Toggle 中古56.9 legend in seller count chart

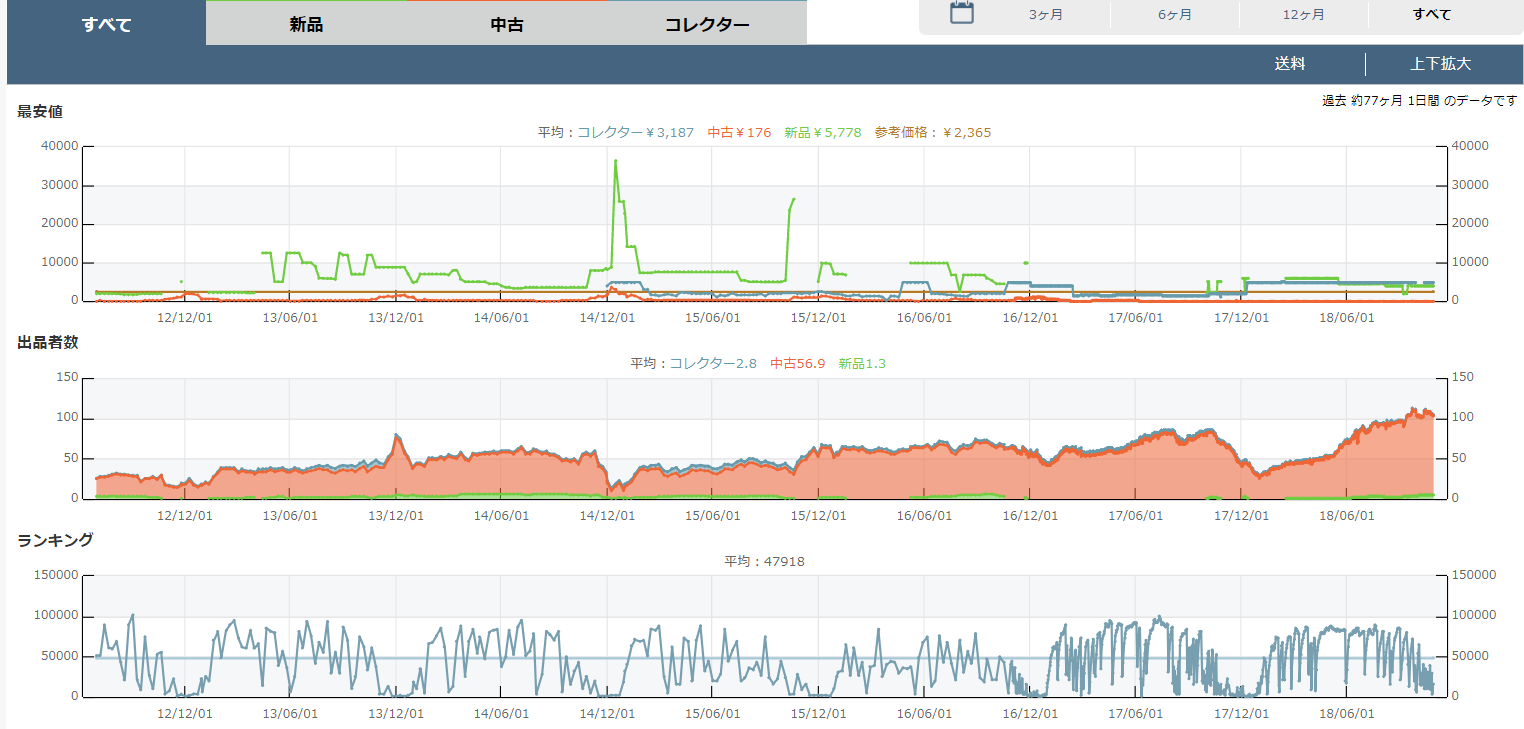(x=797, y=364)
